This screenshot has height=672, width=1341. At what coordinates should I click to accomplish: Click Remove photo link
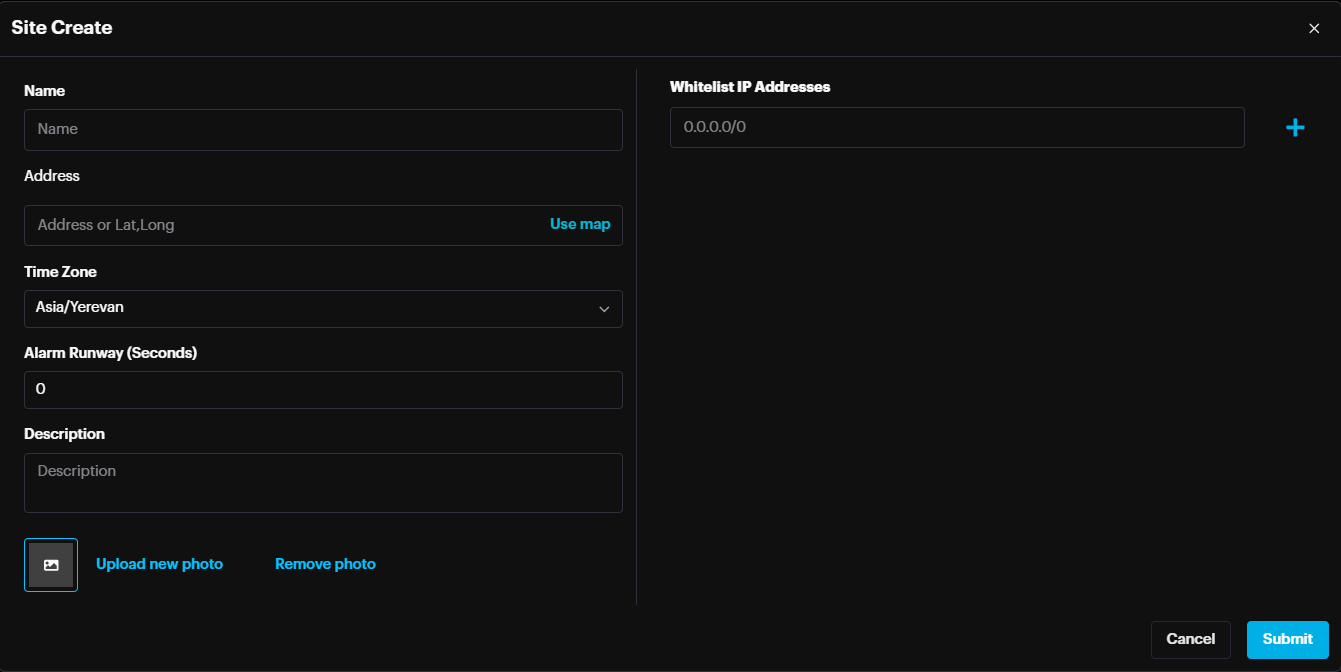tap(325, 564)
